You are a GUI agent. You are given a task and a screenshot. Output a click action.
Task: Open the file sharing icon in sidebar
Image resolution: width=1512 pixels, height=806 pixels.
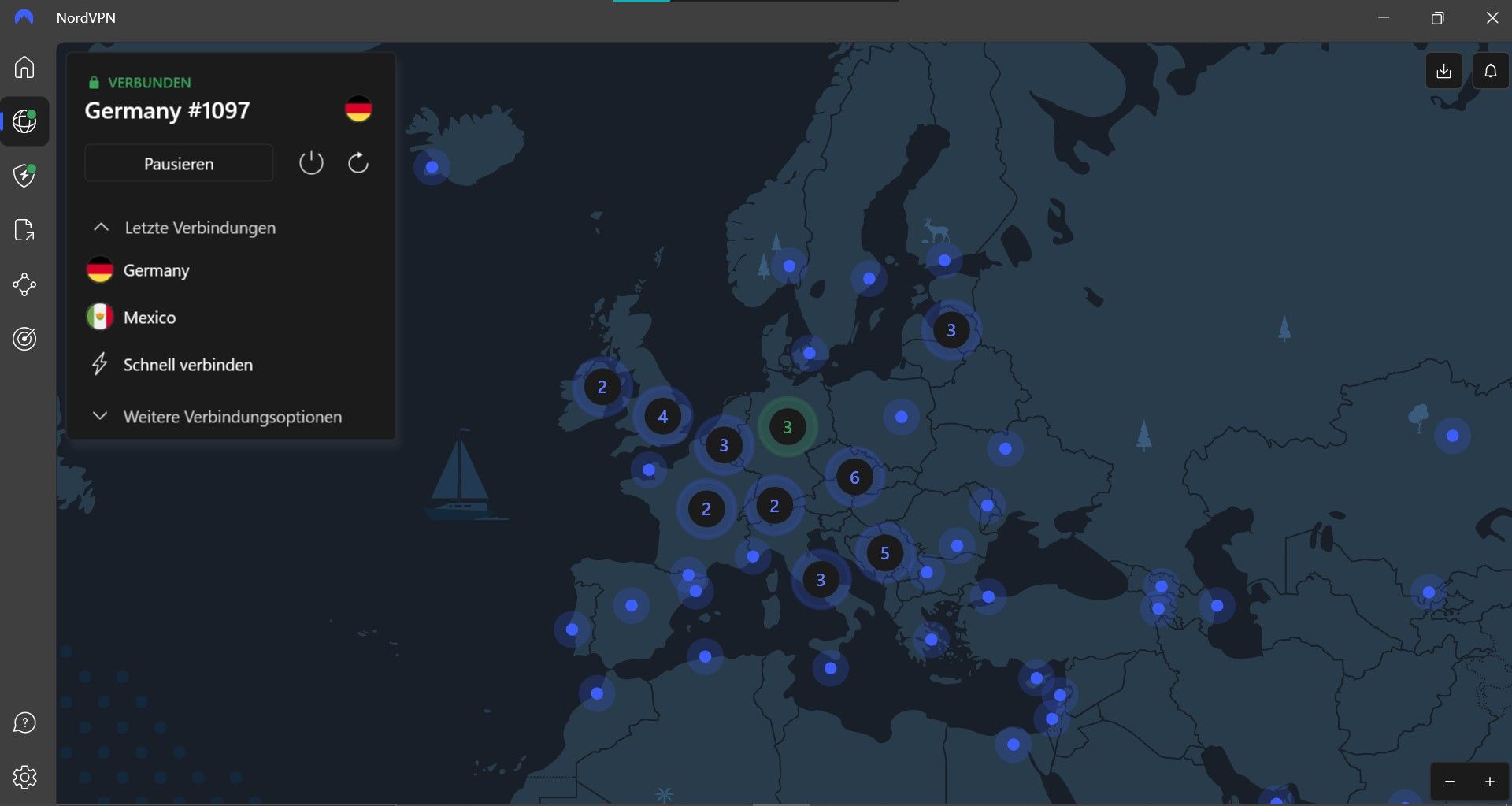click(24, 230)
